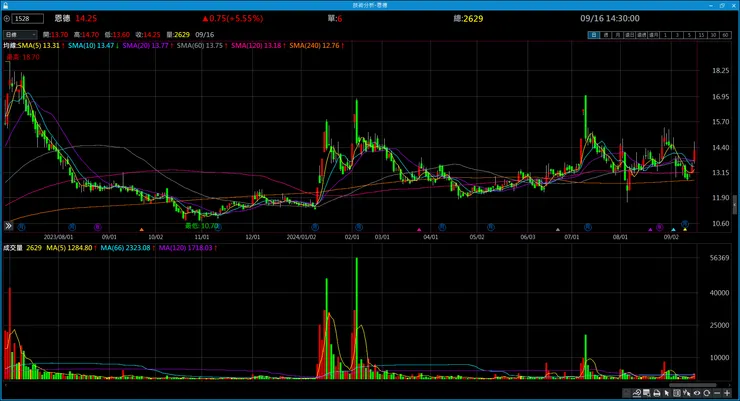Click the printer icon

[x=657, y=393]
